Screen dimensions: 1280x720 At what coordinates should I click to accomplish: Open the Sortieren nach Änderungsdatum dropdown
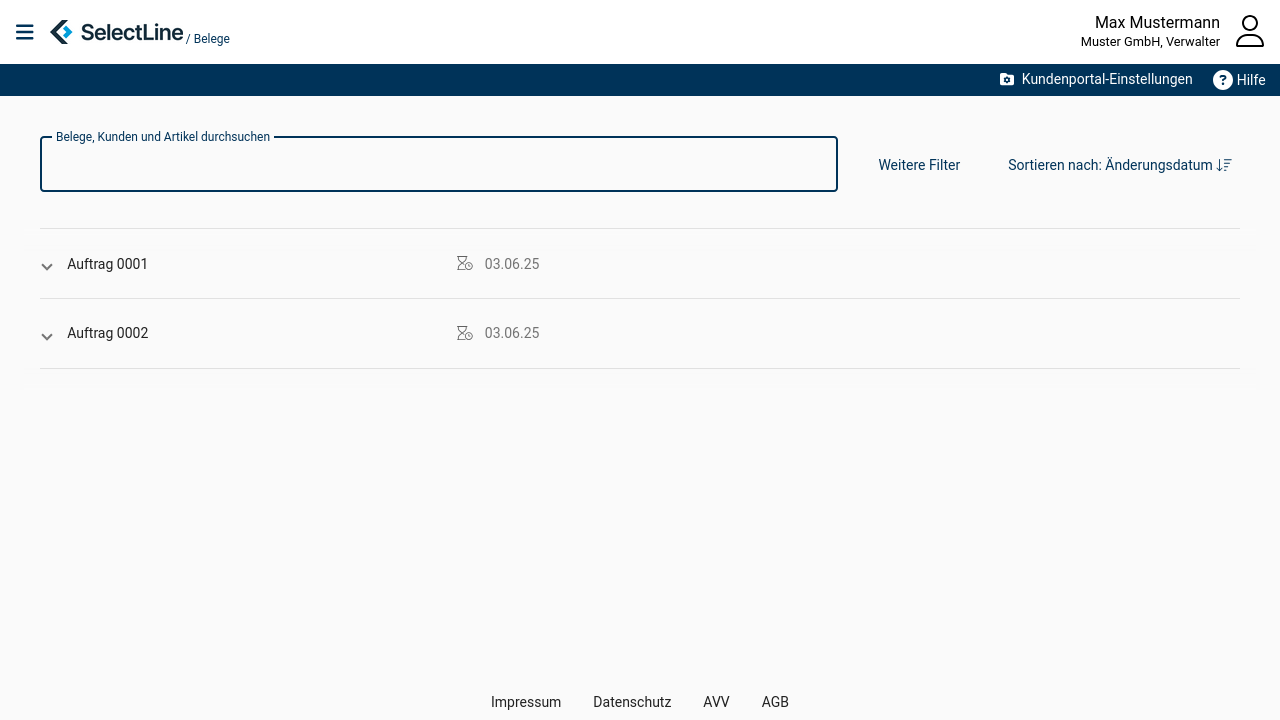tap(1110, 166)
